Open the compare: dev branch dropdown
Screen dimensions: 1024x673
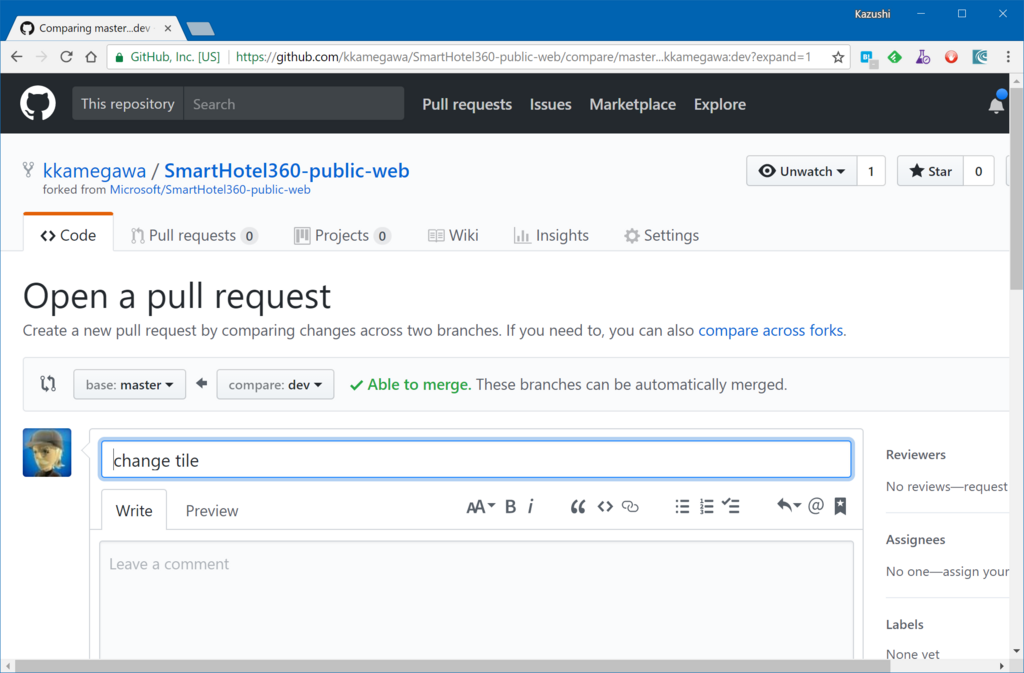click(x=275, y=384)
